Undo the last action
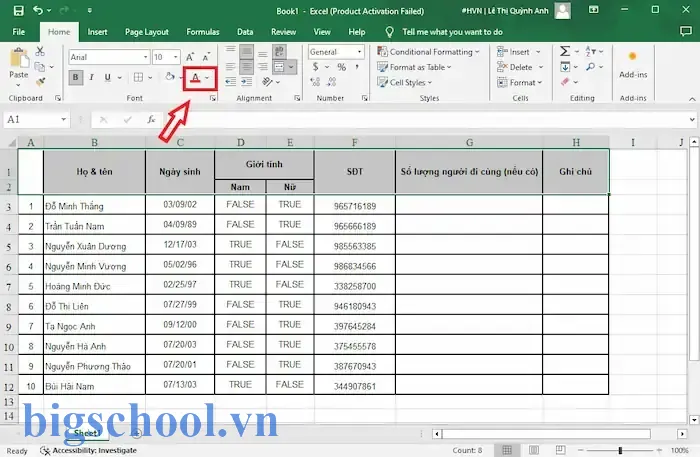This screenshot has width=700, height=457. tap(38, 10)
